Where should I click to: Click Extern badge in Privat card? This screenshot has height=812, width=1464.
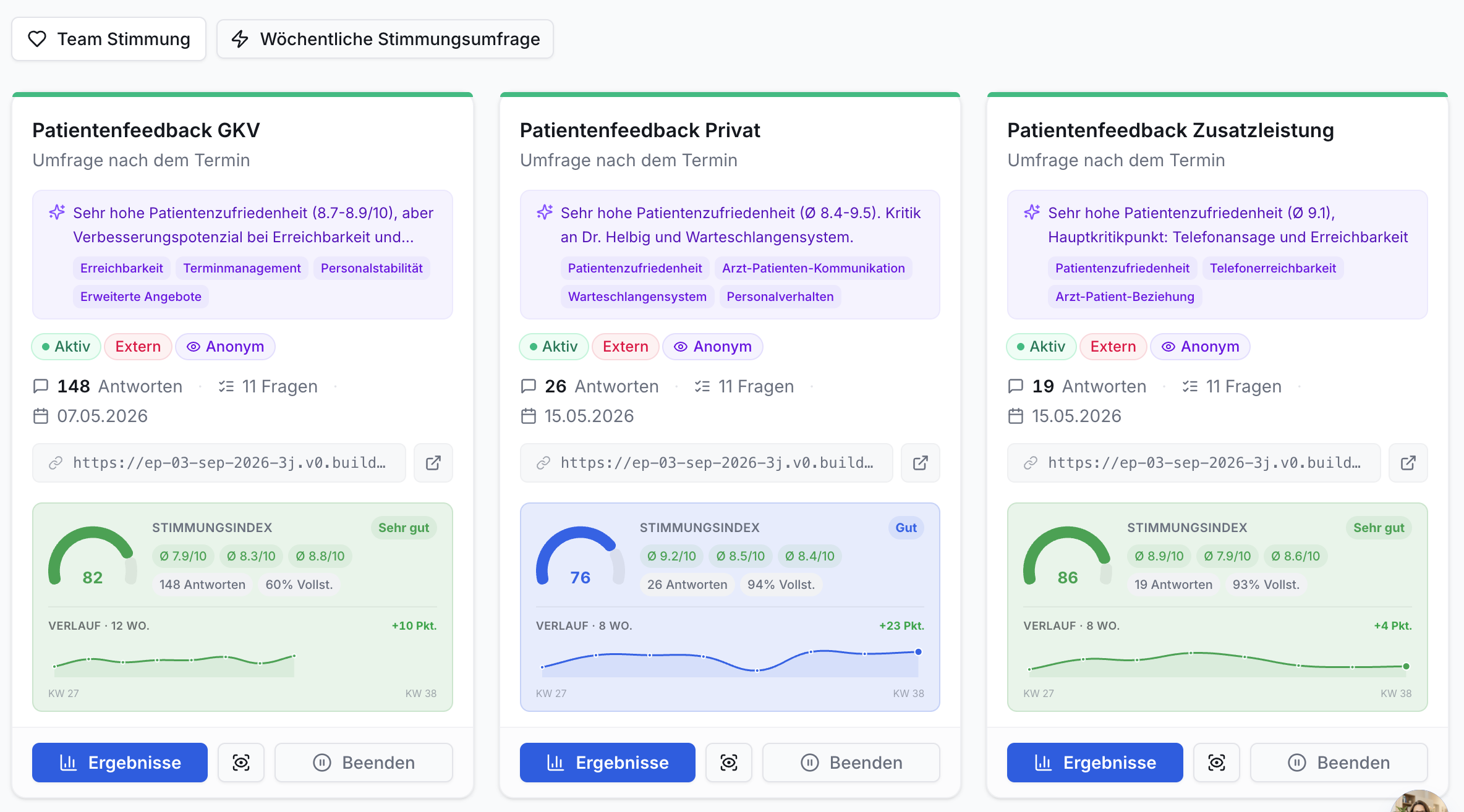click(626, 347)
